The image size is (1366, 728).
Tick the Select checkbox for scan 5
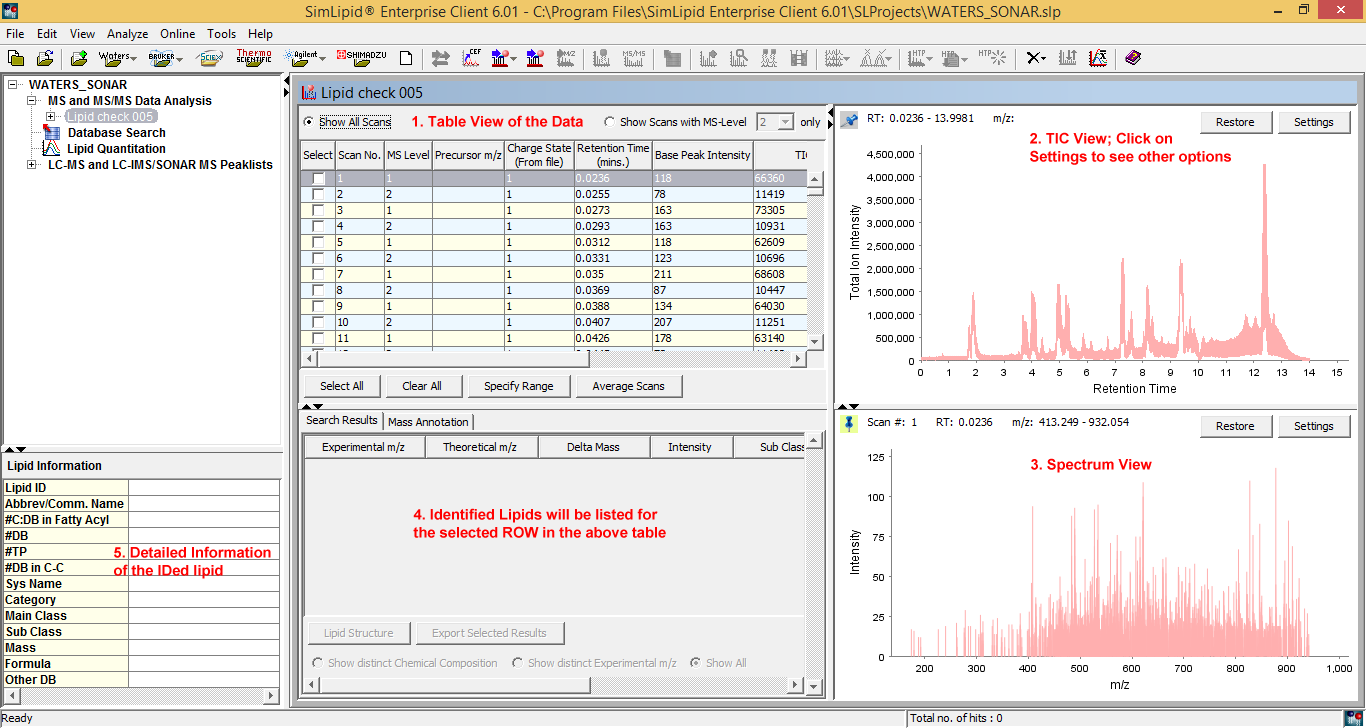click(x=318, y=242)
